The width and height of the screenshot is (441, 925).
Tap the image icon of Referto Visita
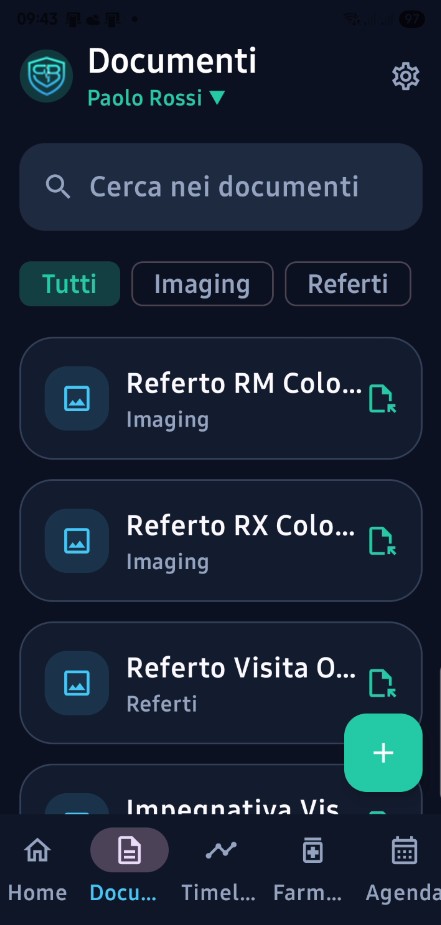point(77,683)
